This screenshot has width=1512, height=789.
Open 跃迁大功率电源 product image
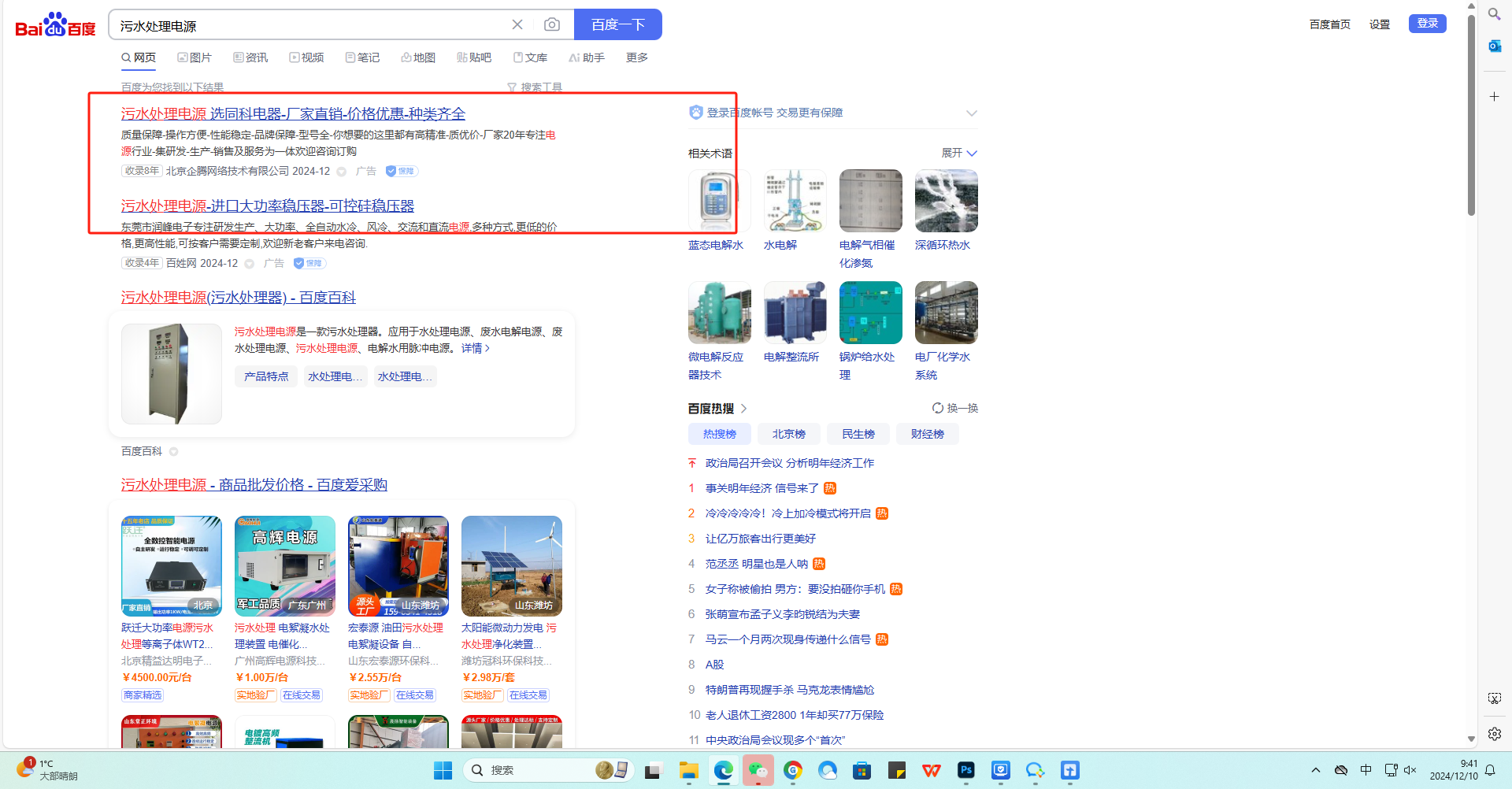click(172, 566)
